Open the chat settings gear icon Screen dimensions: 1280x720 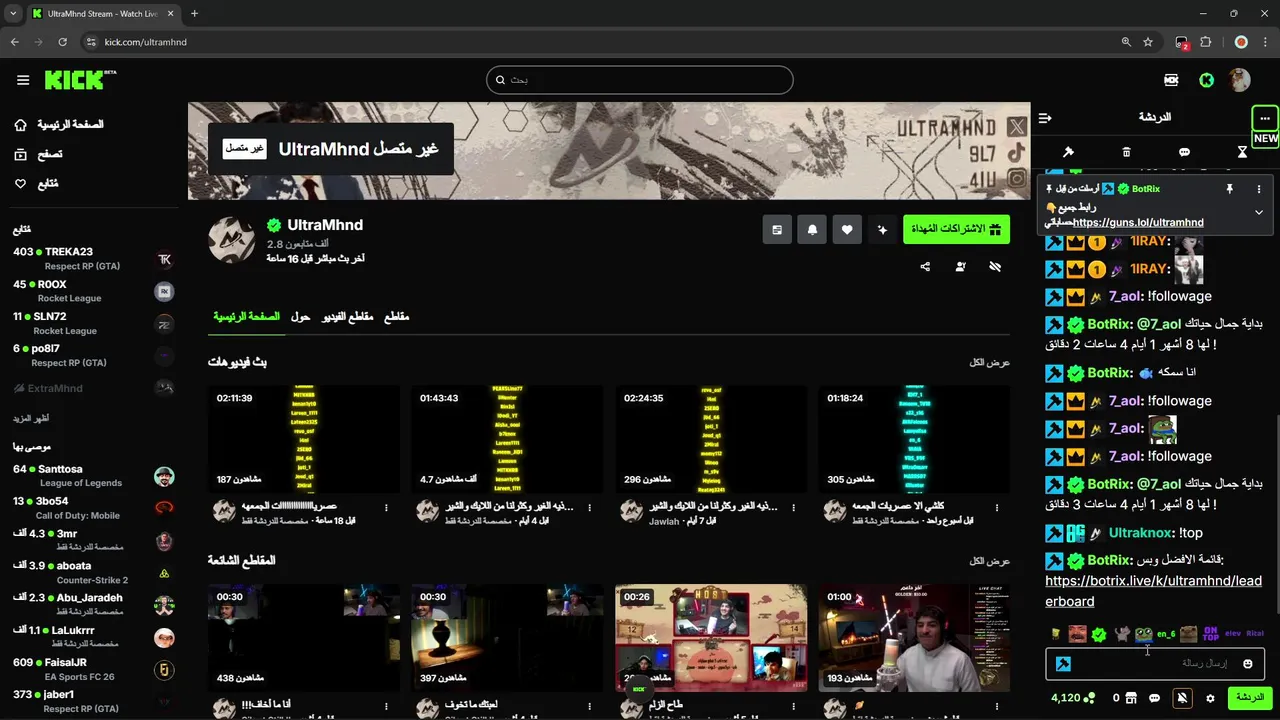[x=1210, y=698]
